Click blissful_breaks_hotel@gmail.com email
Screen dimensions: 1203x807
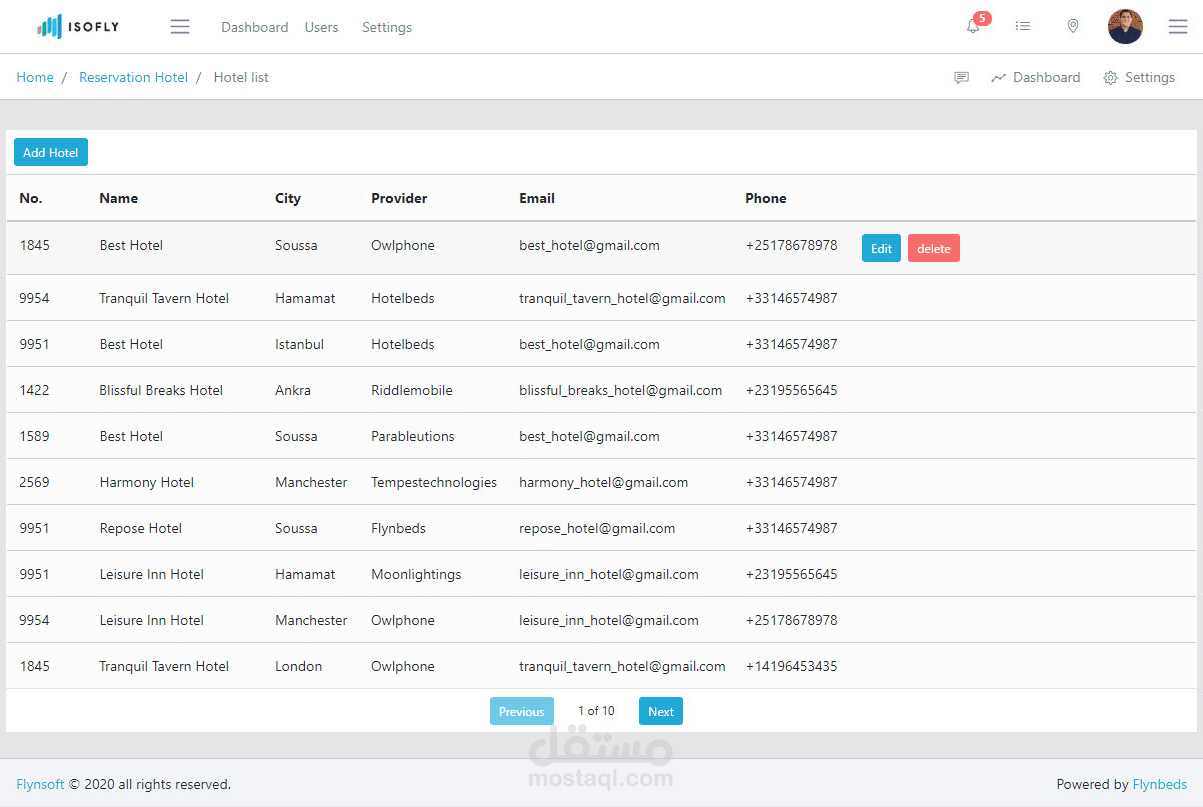click(621, 390)
